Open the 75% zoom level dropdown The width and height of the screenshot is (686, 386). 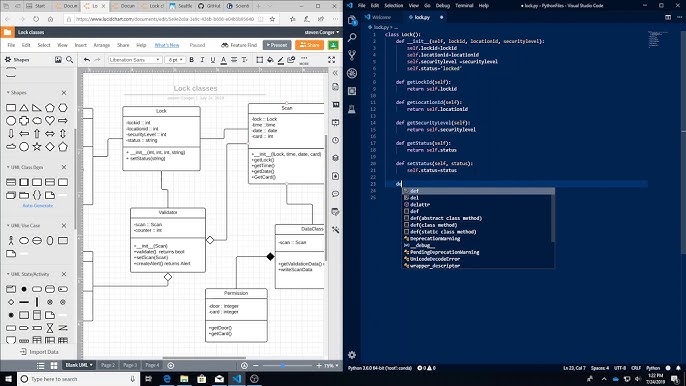[x=331, y=365]
